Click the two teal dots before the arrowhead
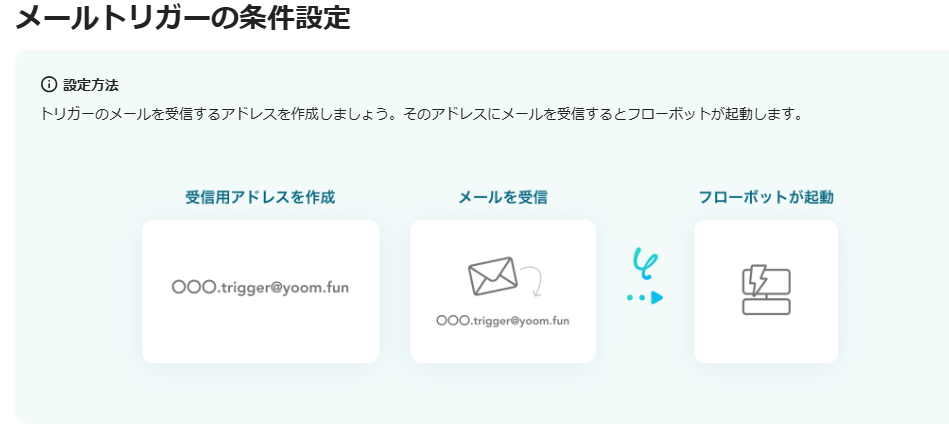Image resolution: width=949 pixels, height=442 pixels. 637,297
